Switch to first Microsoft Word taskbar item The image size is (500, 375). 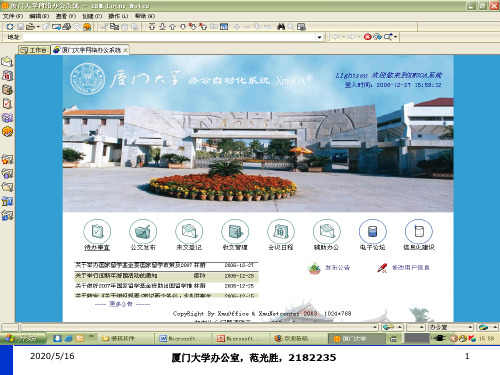(183, 339)
